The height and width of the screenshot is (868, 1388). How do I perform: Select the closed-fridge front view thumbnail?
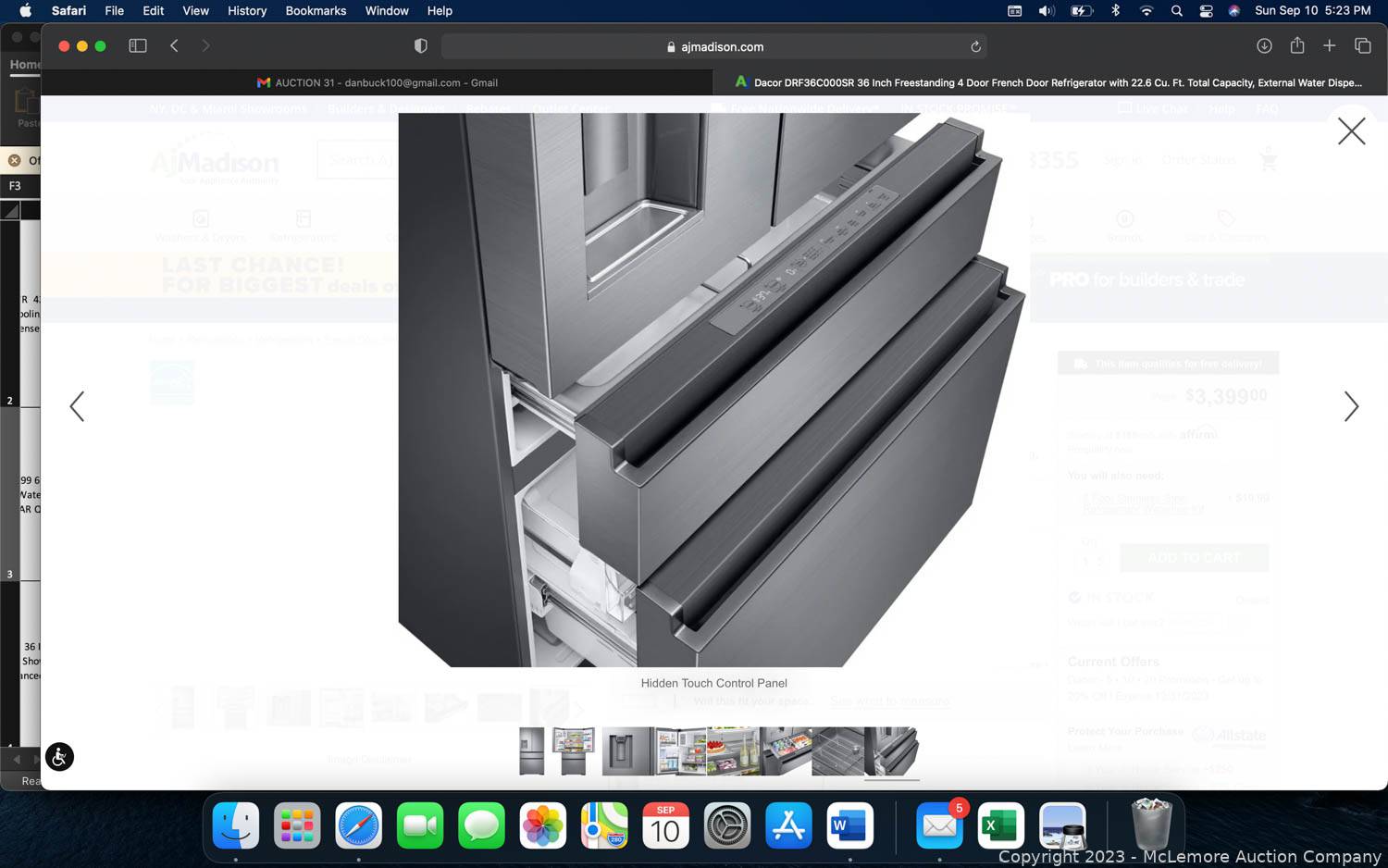click(x=532, y=751)
